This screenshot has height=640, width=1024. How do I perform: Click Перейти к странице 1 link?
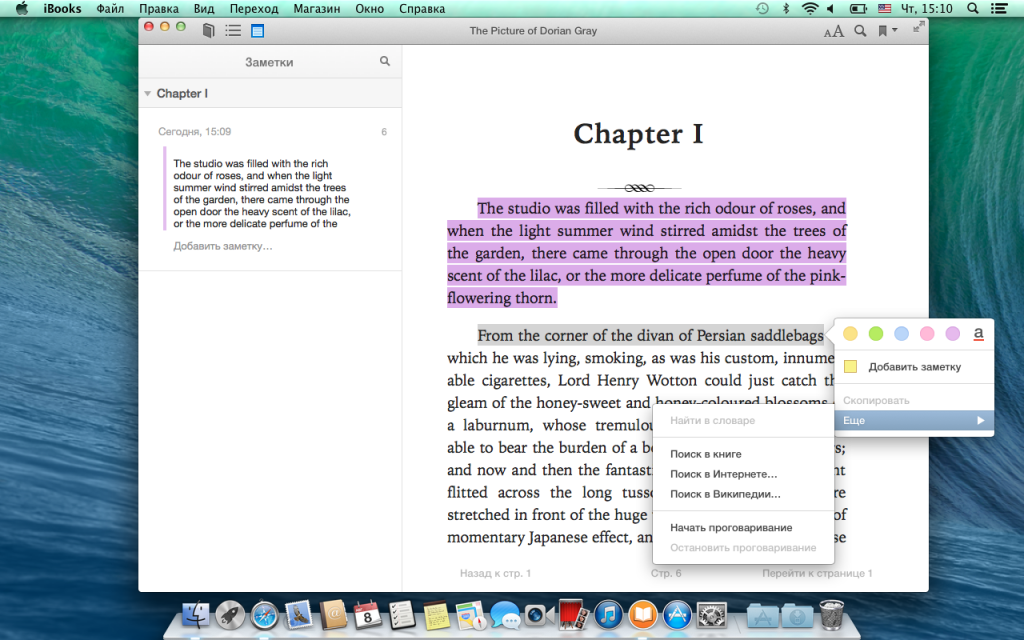coord(817,573)
